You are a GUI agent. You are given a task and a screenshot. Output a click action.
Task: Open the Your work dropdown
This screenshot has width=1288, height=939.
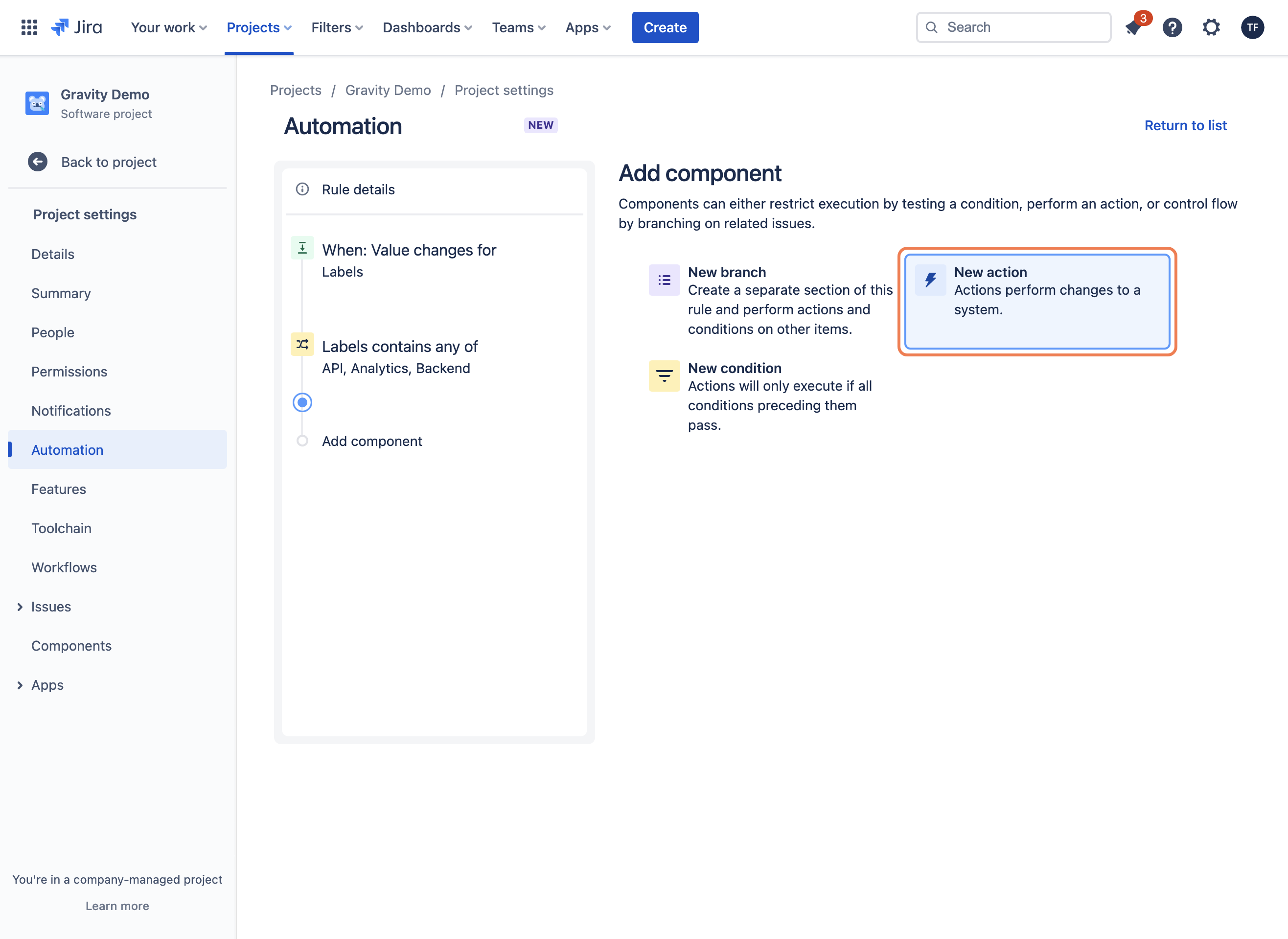pos(169,27)
